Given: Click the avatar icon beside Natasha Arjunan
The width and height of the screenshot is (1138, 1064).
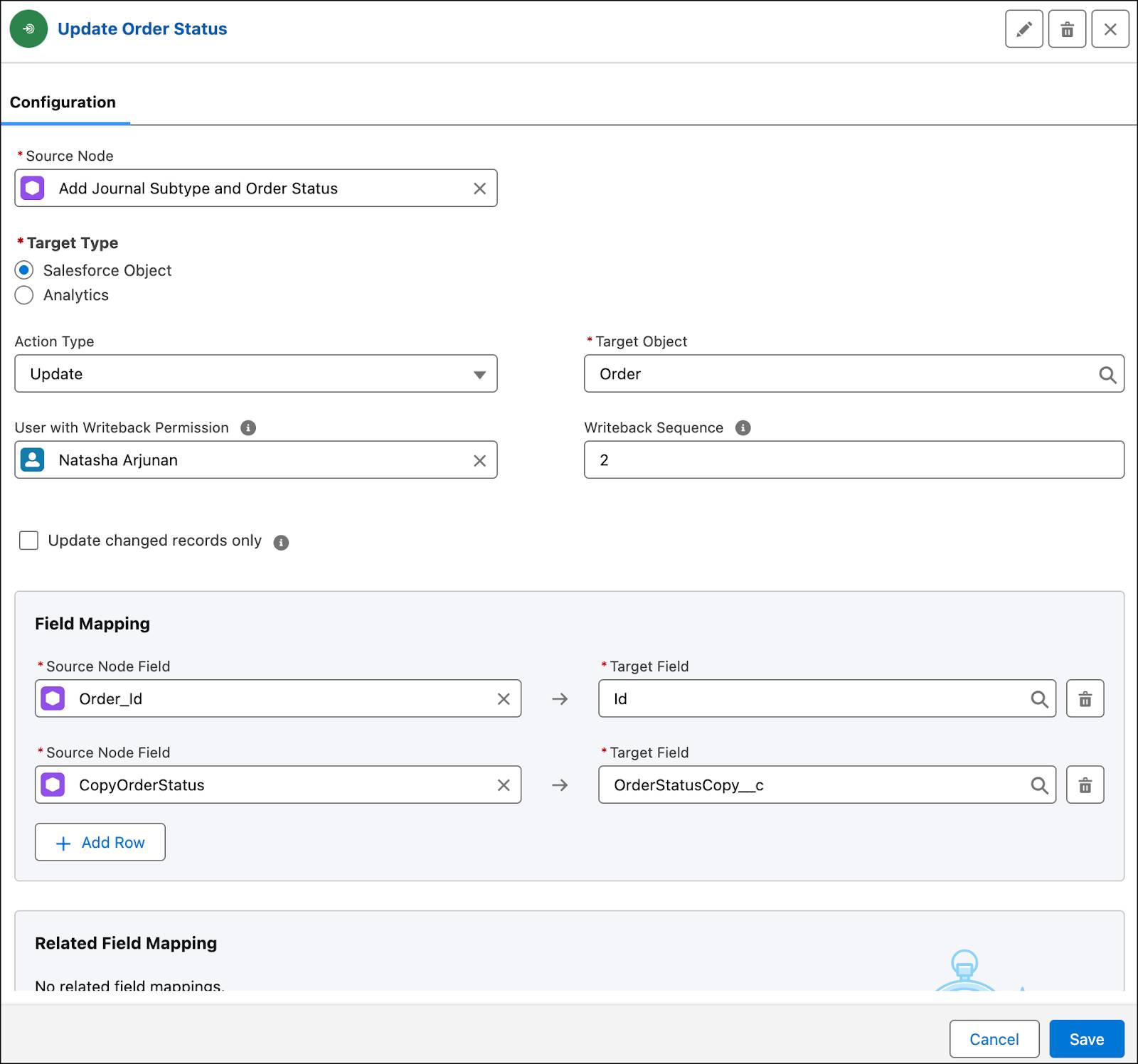Looking at the screenshot, I should click(31, 459).
